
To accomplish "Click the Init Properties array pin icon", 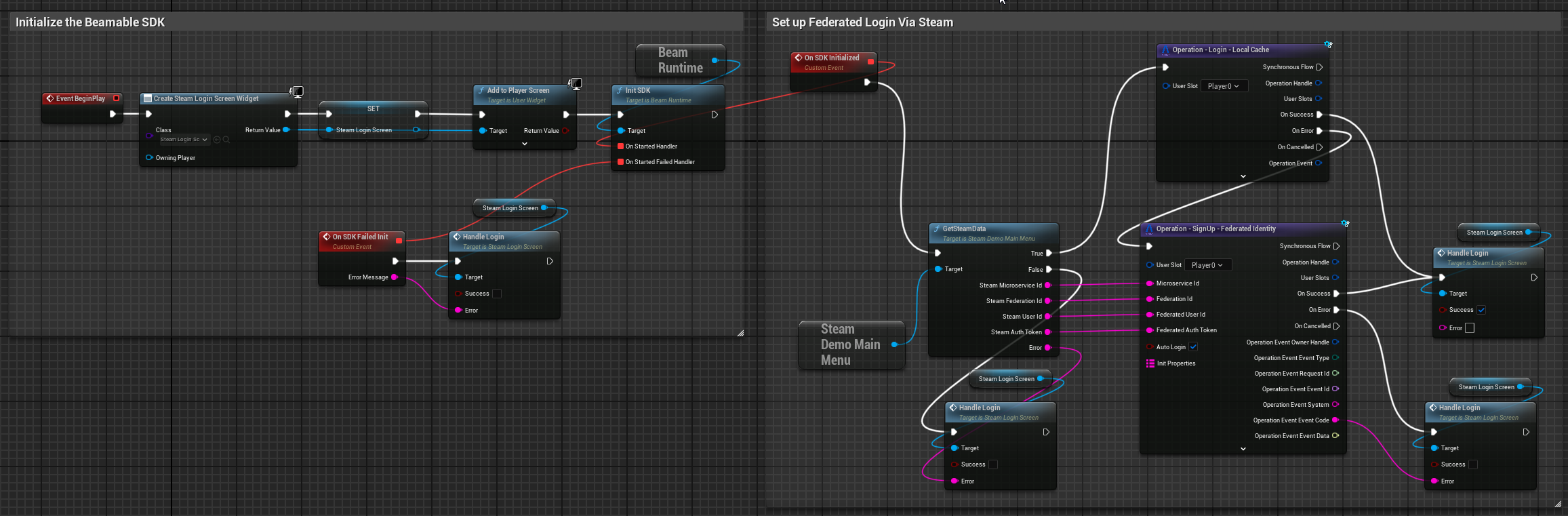I will (1150, 363).
